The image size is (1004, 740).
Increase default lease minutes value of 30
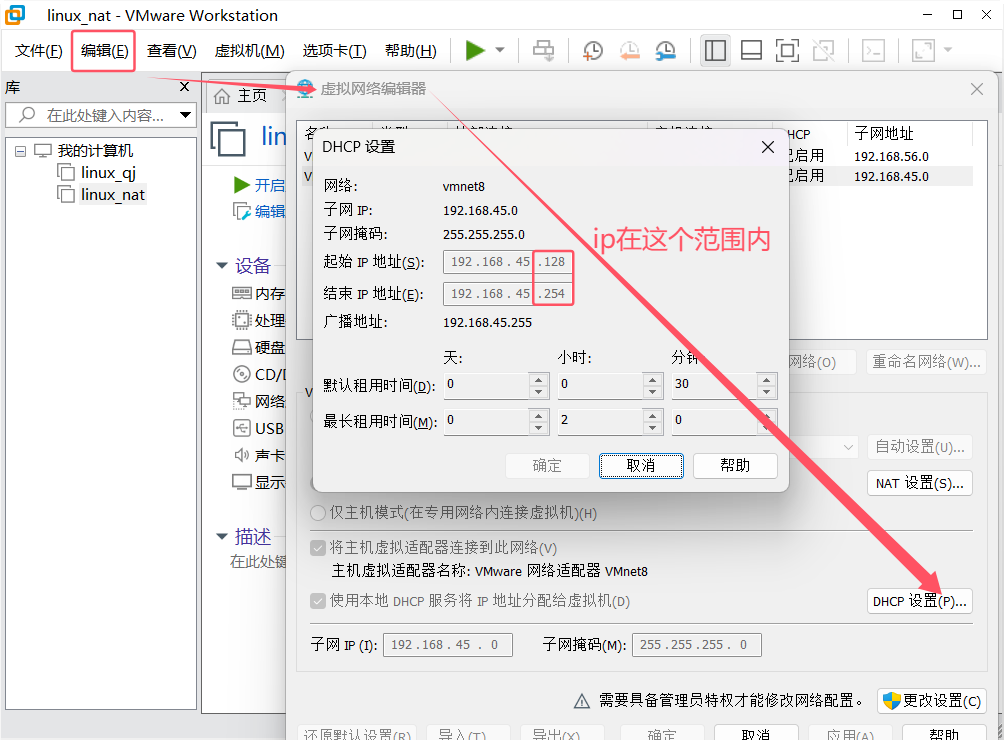click(x=766, y=379)
